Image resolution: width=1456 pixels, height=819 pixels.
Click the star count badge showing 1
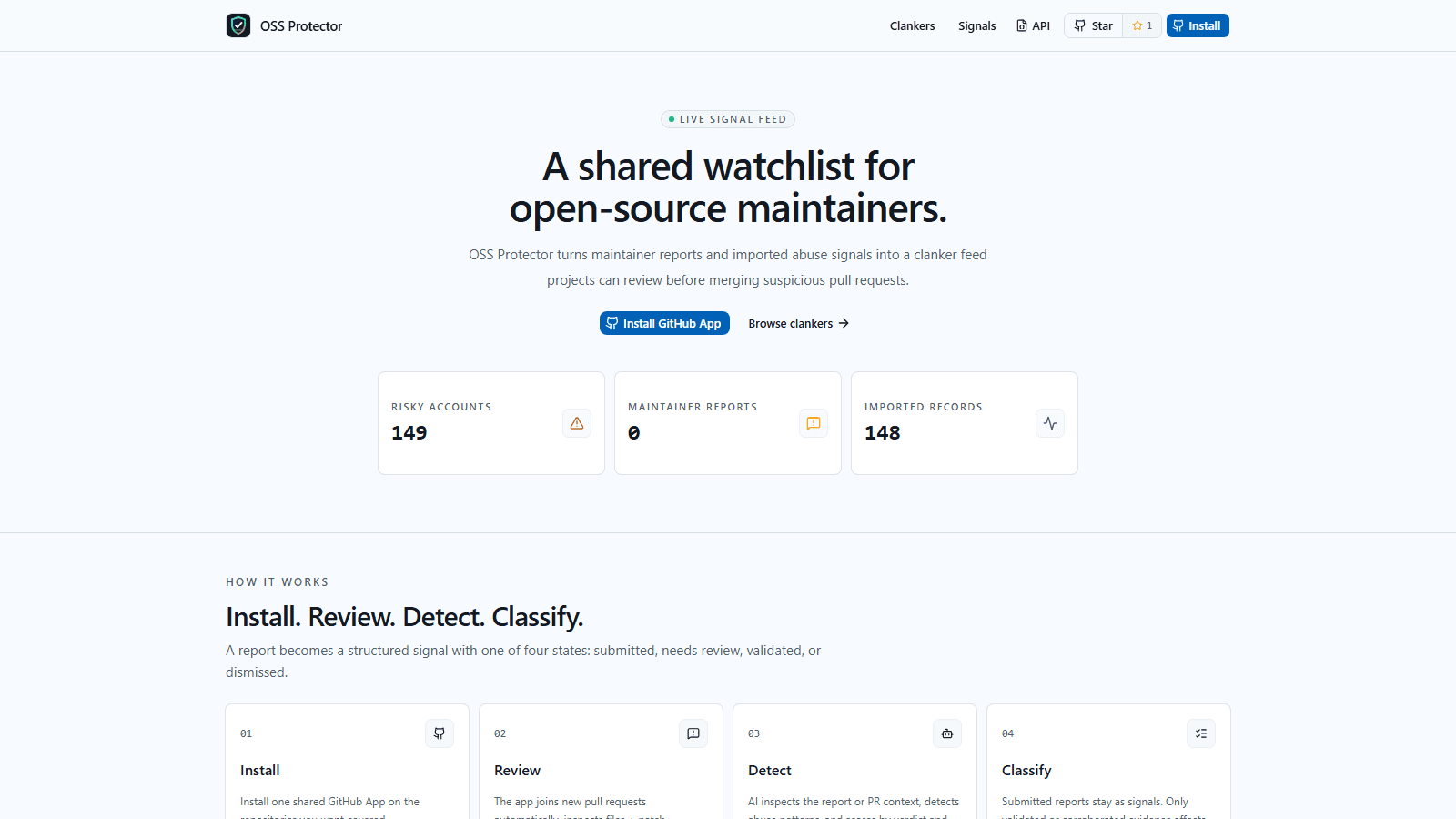[x=1142, y=25]
